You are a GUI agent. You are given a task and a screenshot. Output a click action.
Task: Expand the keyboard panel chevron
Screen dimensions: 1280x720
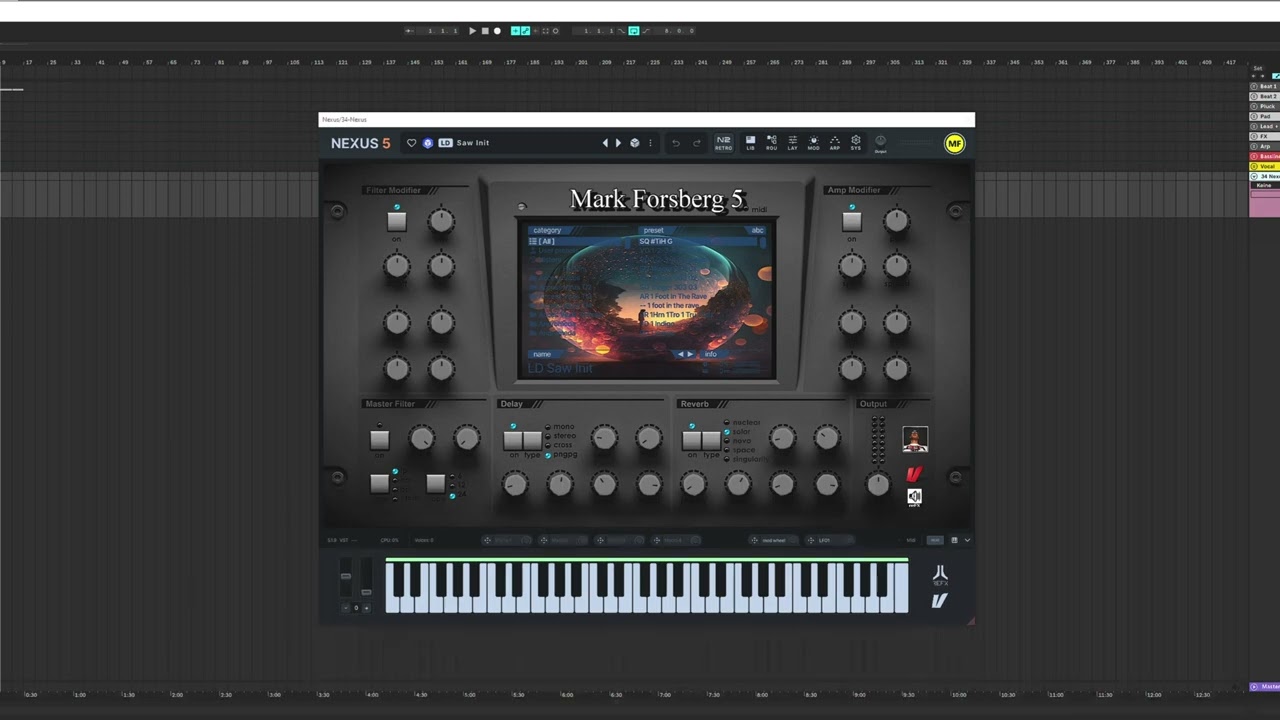(967, 541)
